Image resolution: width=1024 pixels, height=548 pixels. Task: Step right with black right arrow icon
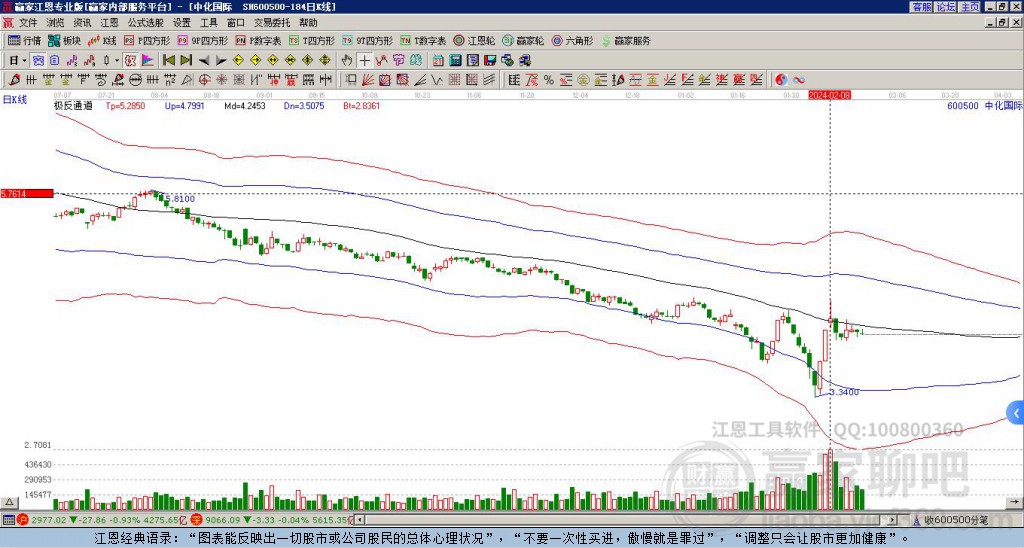(x=221, y=61)
